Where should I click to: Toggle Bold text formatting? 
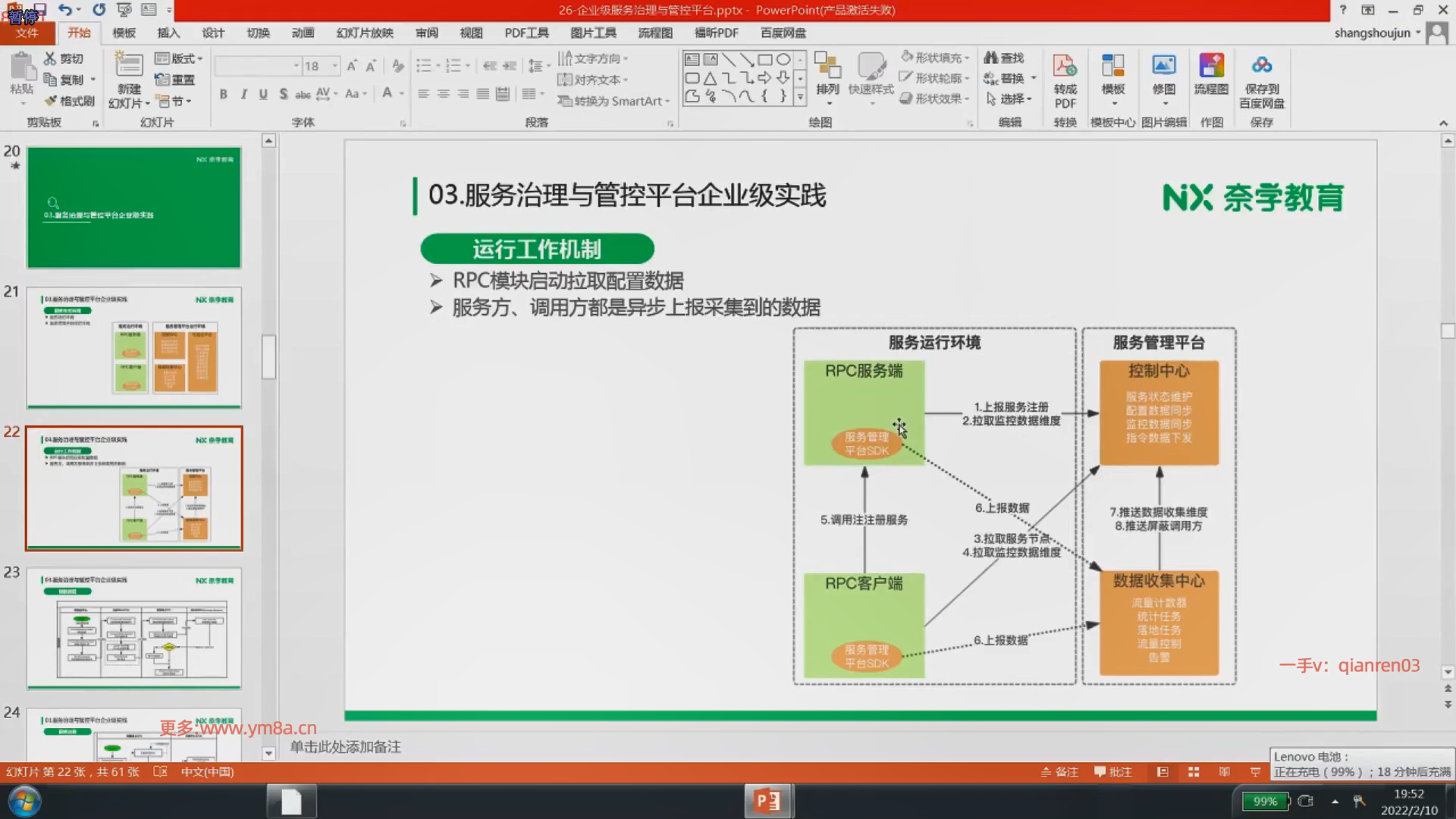click(223, 94)
